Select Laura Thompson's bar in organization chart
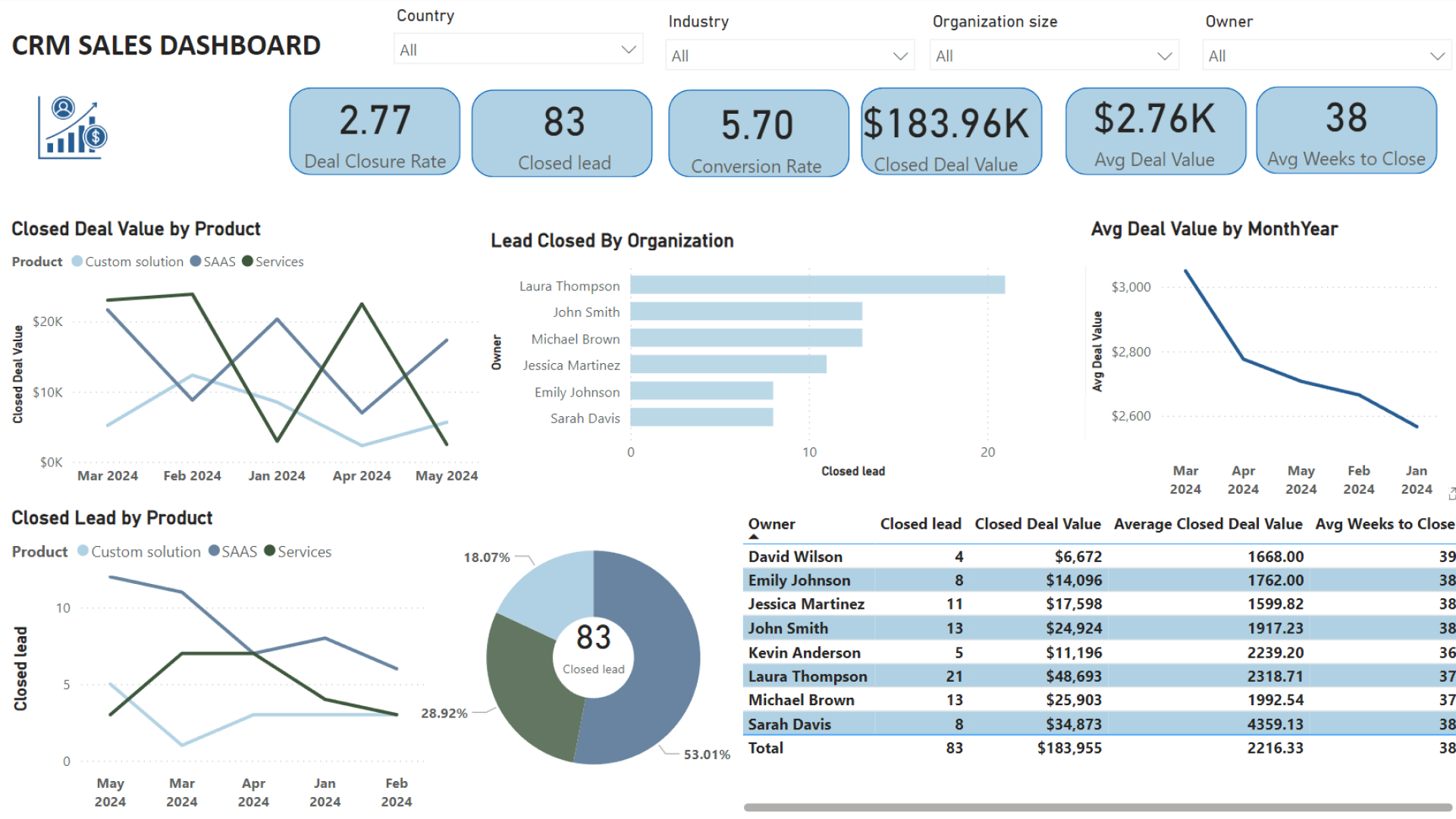 point(817,285)
